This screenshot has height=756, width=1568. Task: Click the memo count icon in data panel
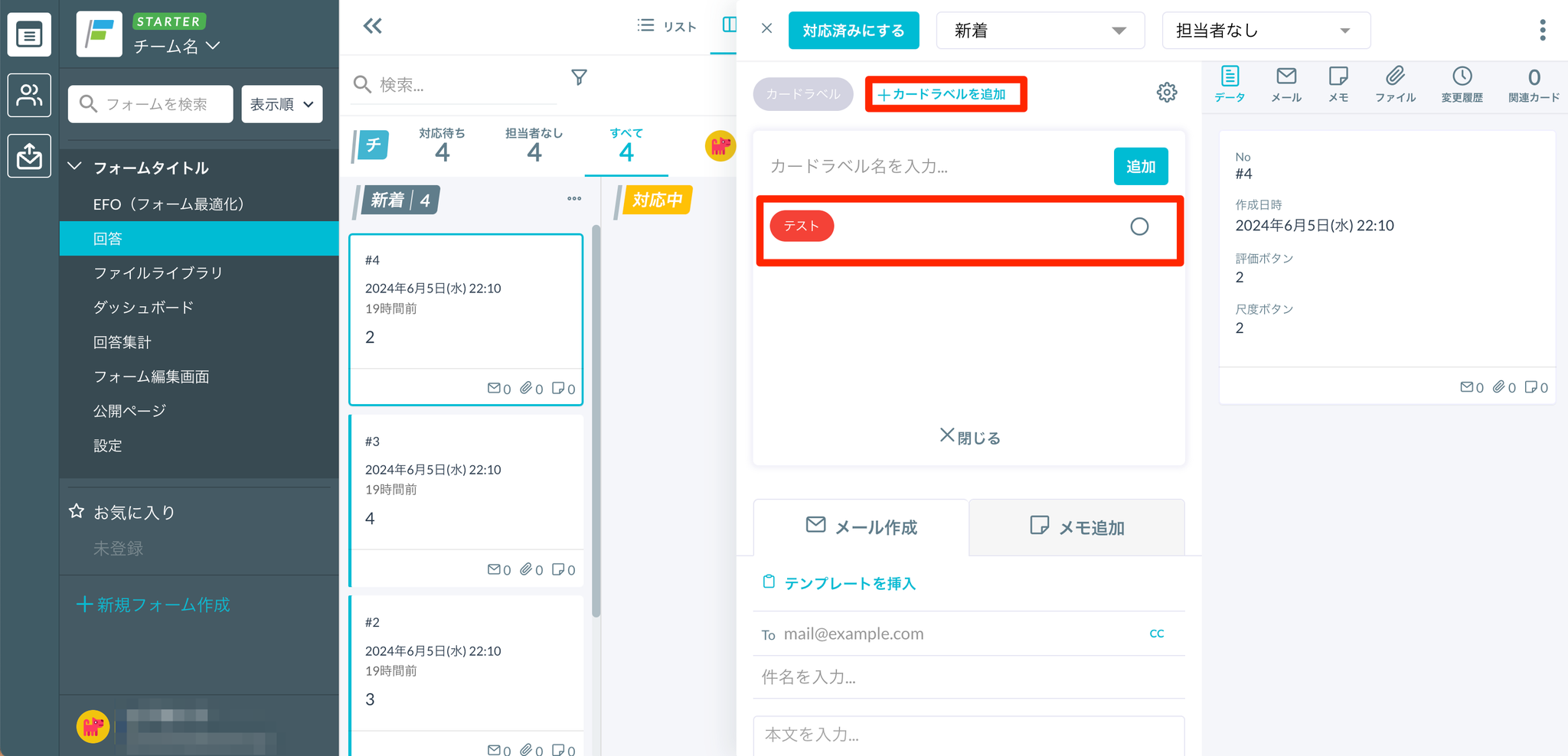click(x=1530, y=386)
